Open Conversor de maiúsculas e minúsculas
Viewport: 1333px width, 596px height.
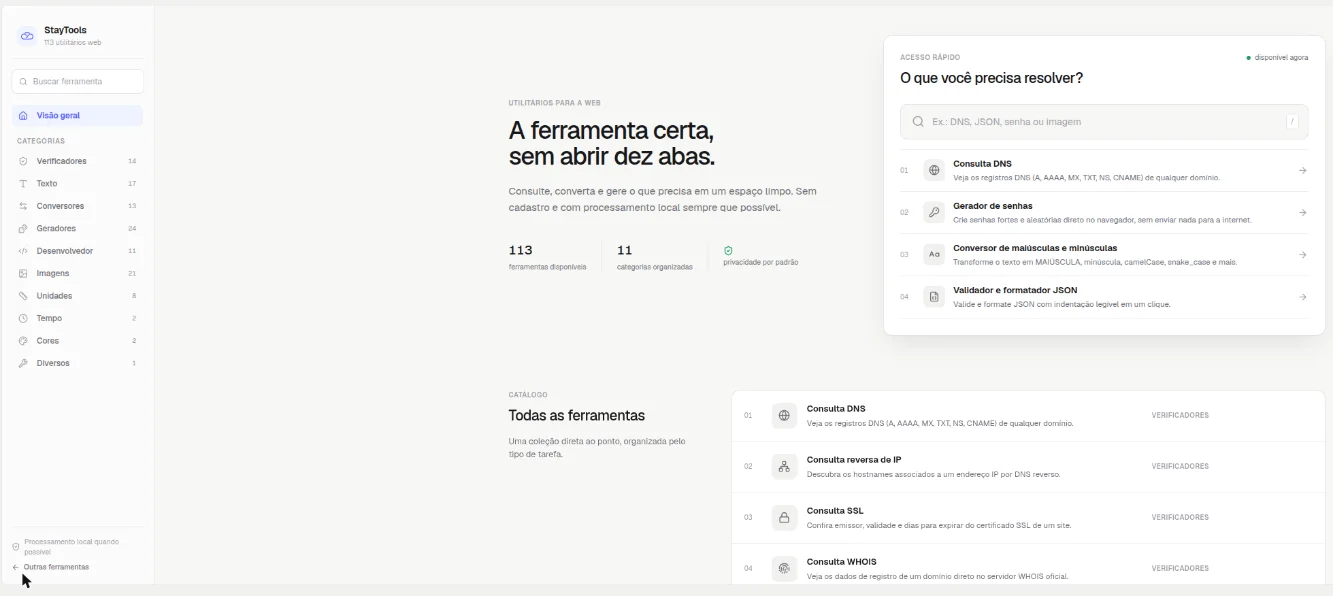click(x=1035, y=248)
